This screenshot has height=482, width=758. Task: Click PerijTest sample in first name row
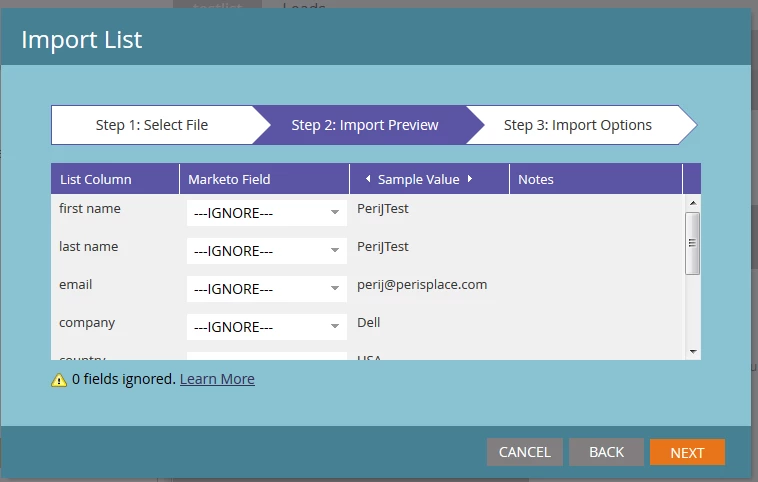pyautogui.click(x=383, y=209)
